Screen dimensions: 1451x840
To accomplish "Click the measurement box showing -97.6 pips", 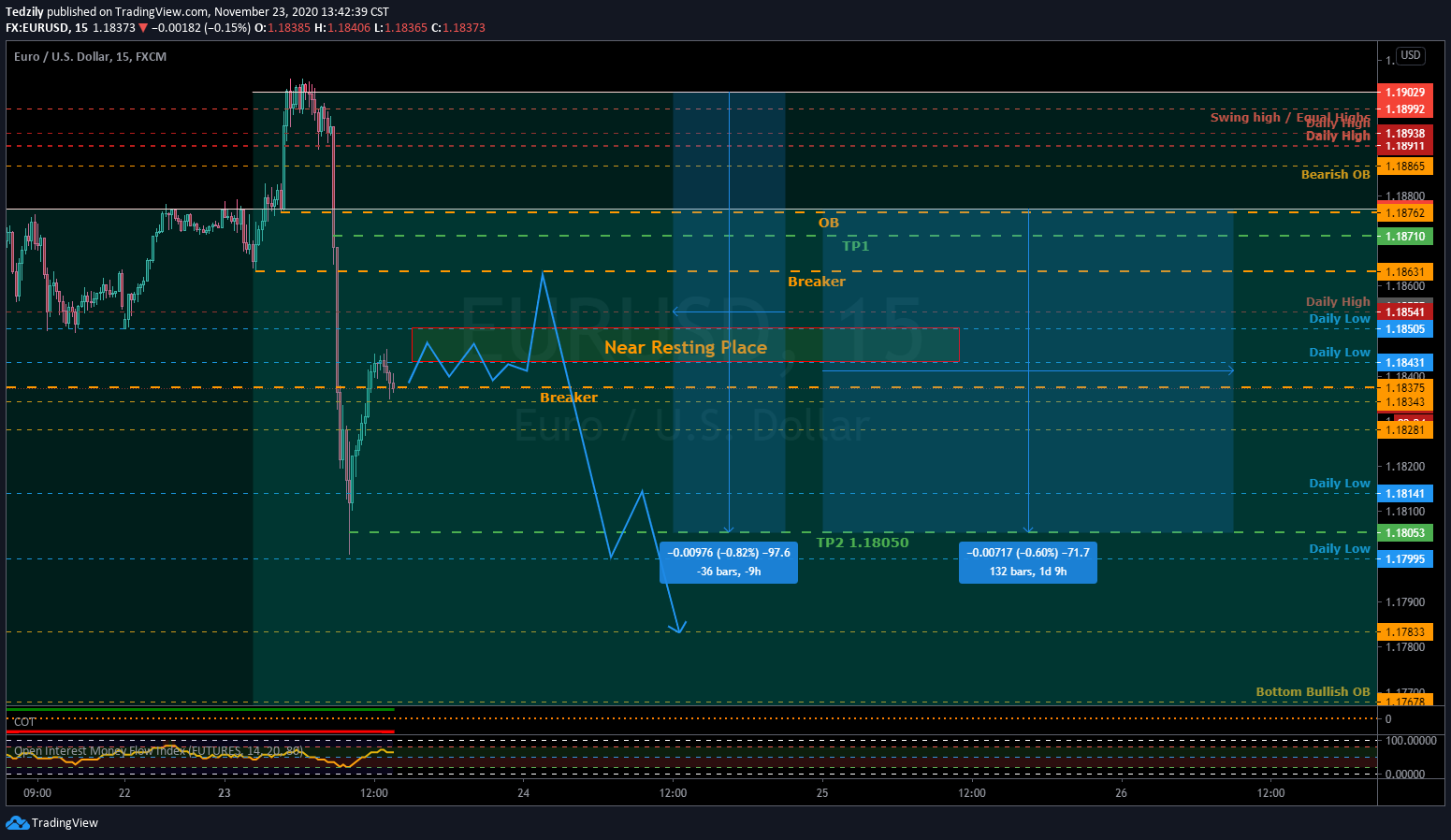I will coord(729,562).
